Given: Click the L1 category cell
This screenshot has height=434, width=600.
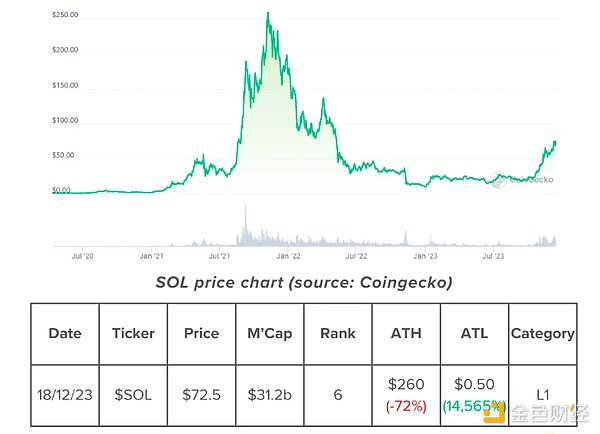Looking at the screenshot, I should [542, 395].
